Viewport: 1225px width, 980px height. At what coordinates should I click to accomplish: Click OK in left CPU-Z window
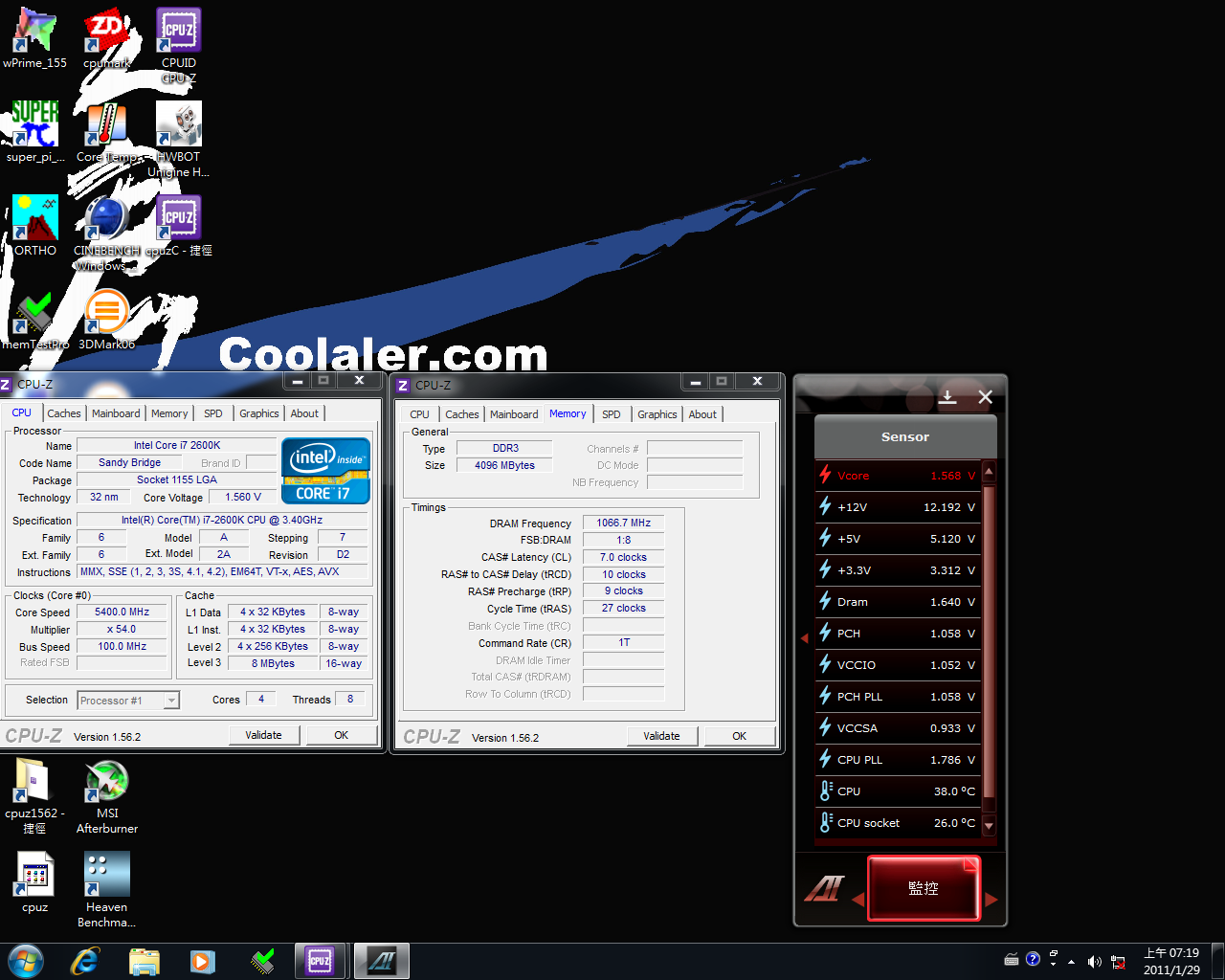pyautogui.click(x=341, y=735)
